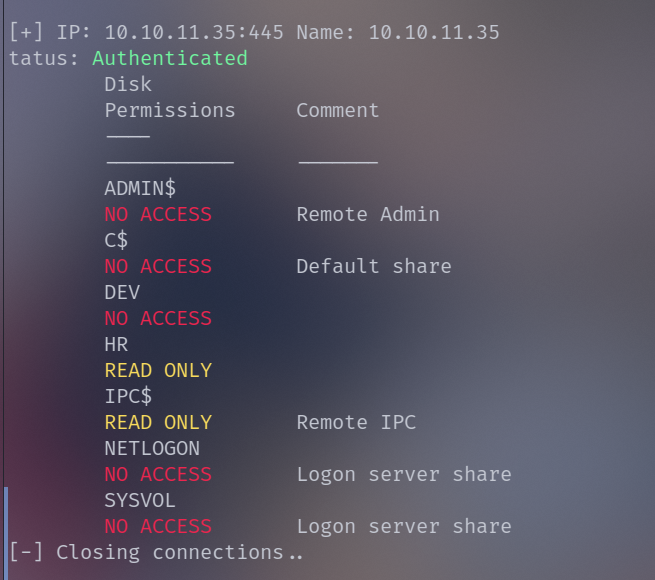This screenshot has height=580, width=655.
Task: Click NO ACCESS permission under SYSVOL
Action: click(158, 526)
